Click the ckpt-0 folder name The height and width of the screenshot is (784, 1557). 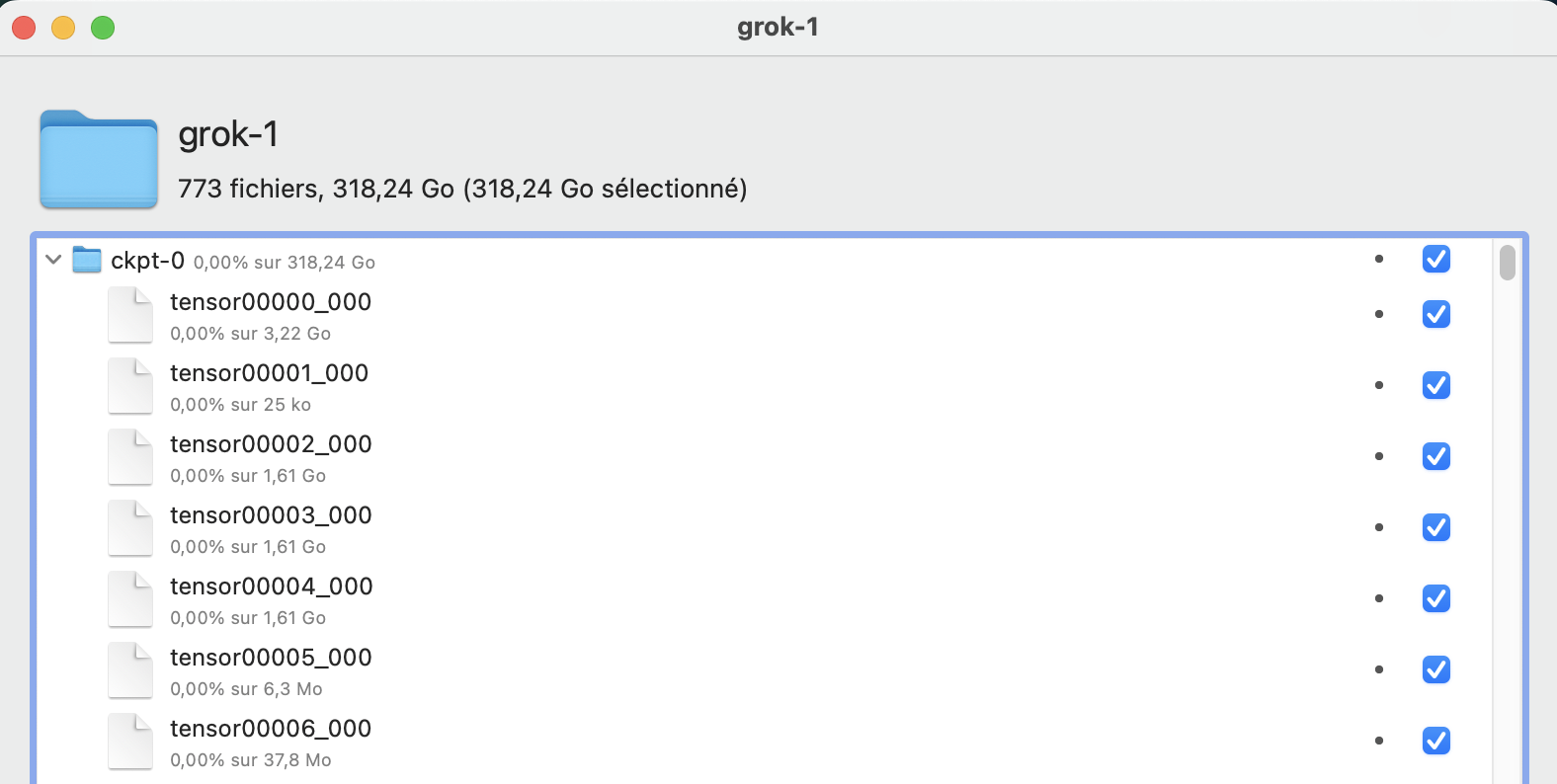[x=147, y=261]
